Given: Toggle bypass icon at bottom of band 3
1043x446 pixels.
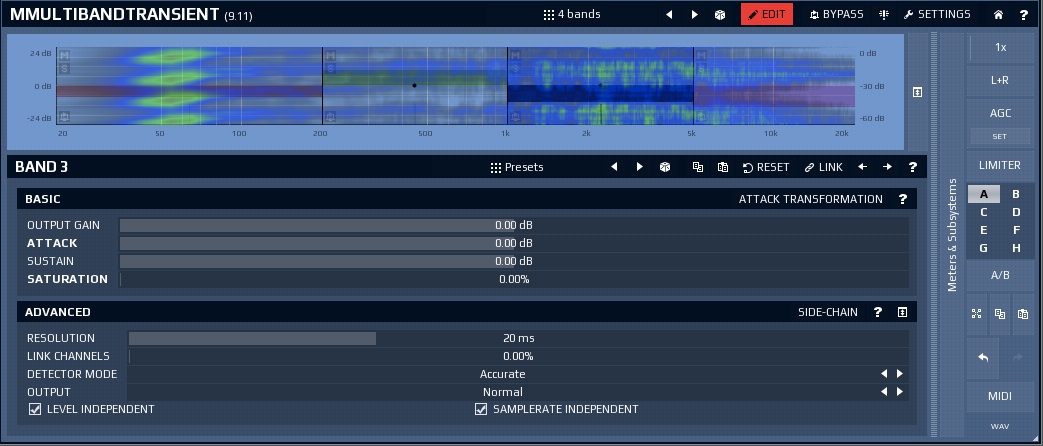Looking at the screenshot, I should [x=516, y=117].
